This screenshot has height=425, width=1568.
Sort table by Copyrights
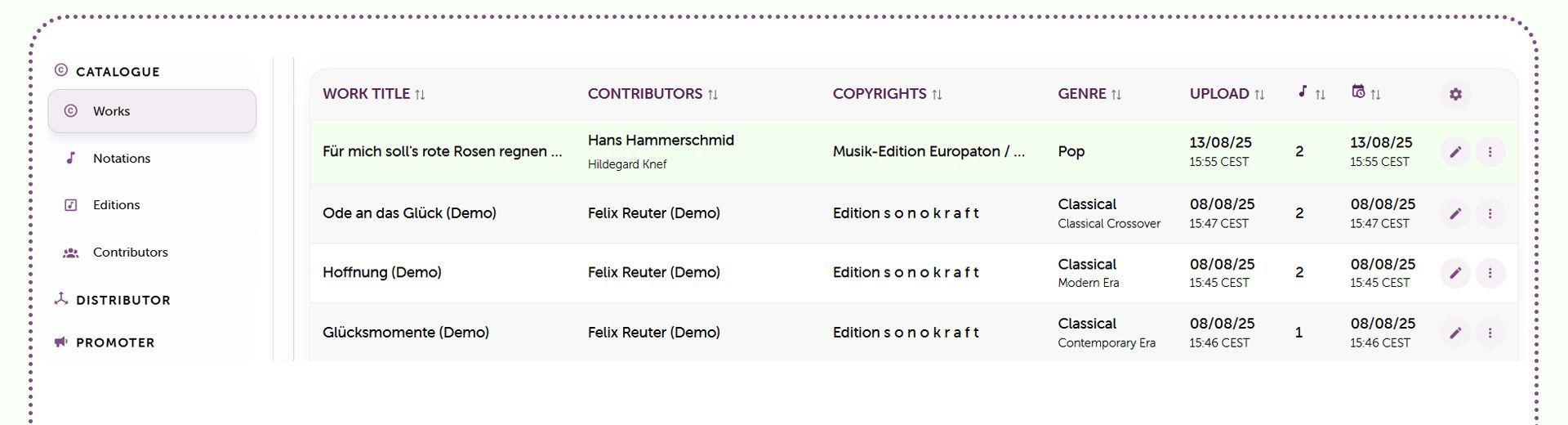[888, 94]
